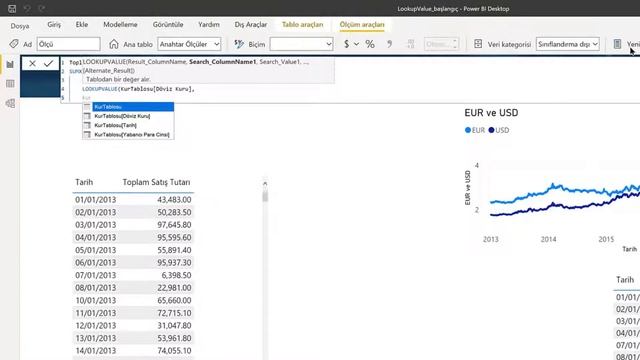Switch to Data view in sidebar
The height and width of the screenshot is (360, 640).
pyautogui.click(x=10, y=84)
